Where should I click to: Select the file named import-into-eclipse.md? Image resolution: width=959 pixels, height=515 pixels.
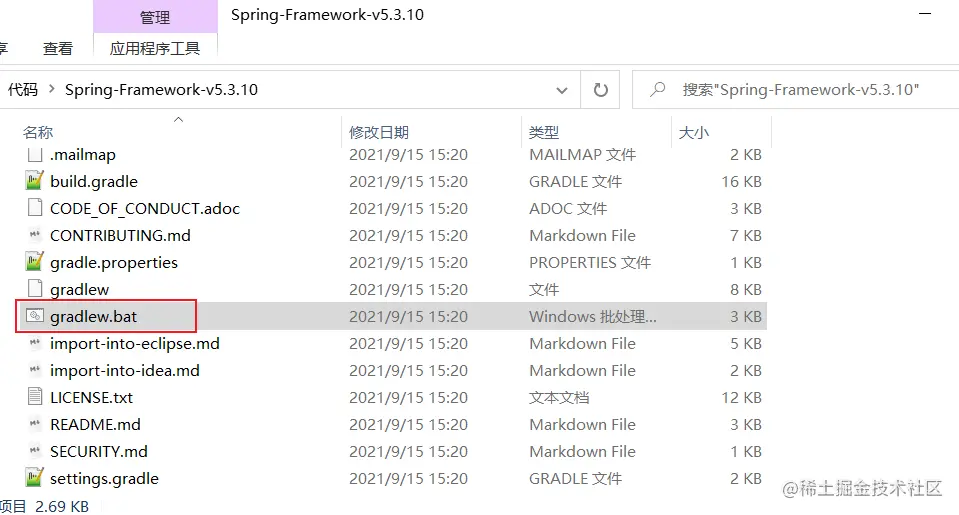click(135, 343)
